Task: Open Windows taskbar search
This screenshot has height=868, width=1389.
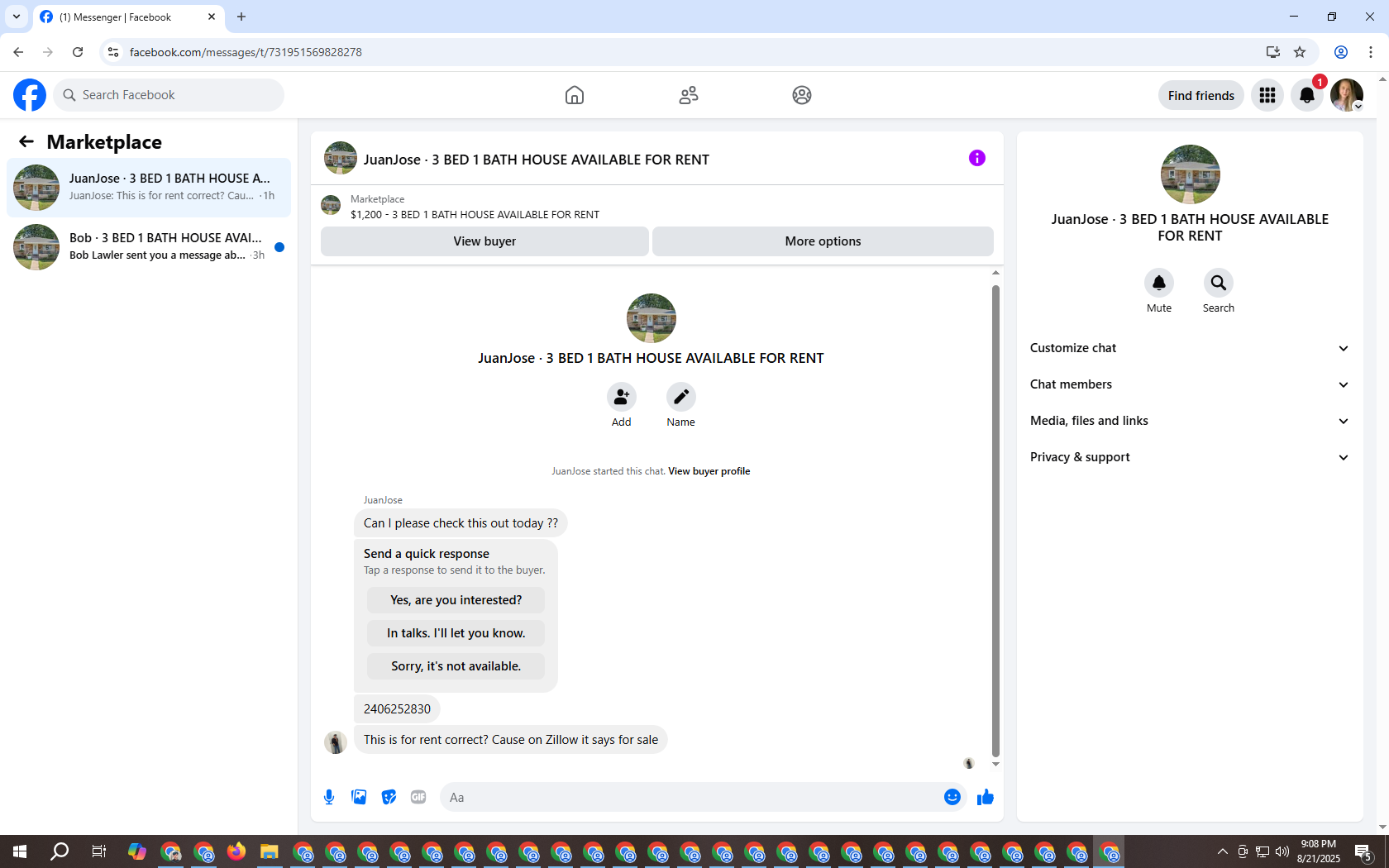Action: [x=60, y=851]
